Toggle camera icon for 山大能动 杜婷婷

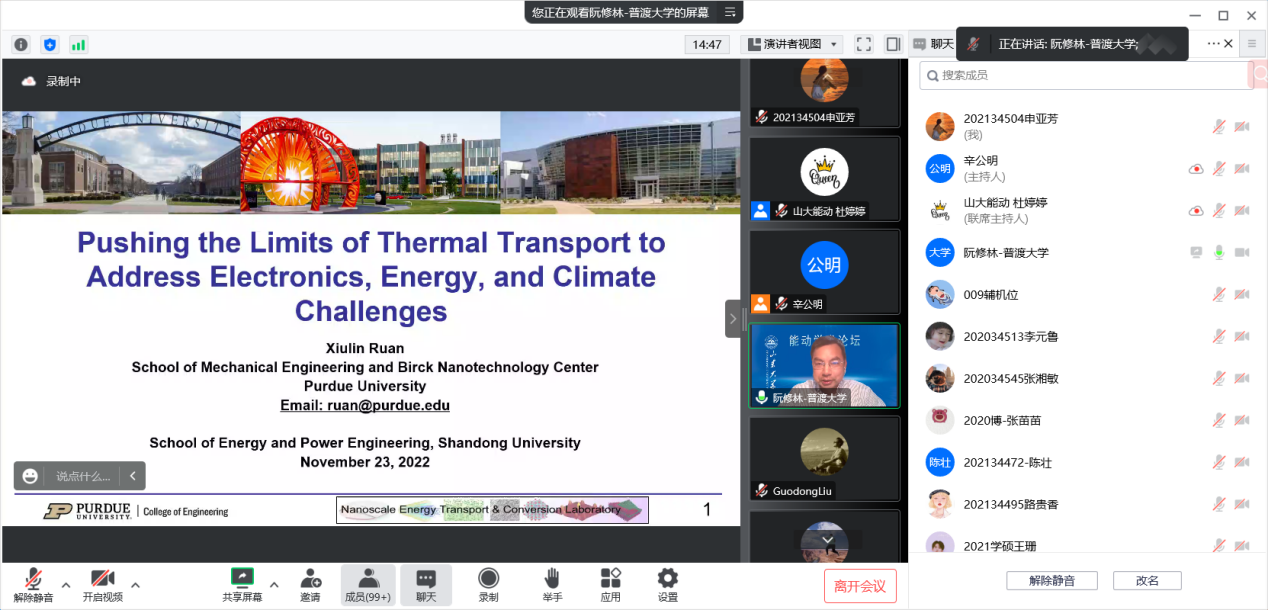1242,211
